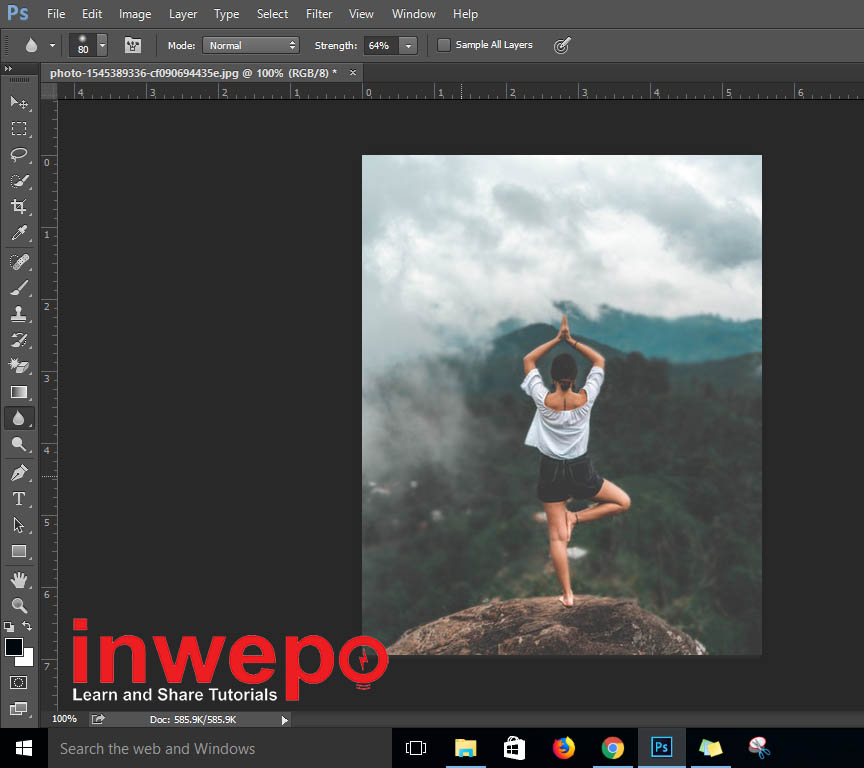Select the Hand tool
This screenshot has width=864, height=768.
tap(19, 579)
